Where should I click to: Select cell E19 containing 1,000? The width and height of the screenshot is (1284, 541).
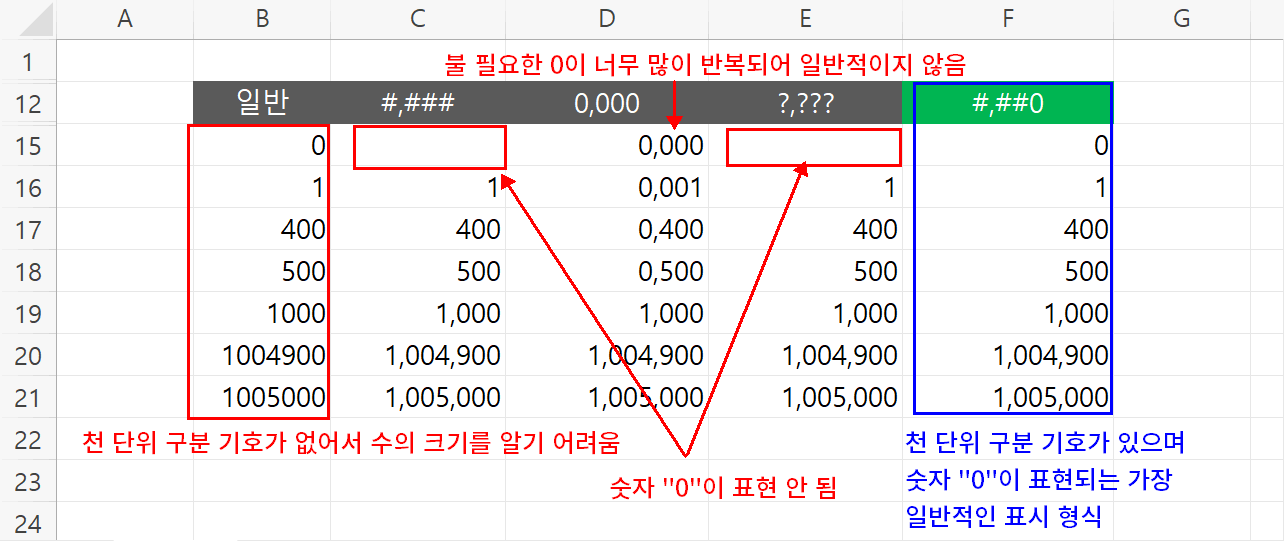805,313
